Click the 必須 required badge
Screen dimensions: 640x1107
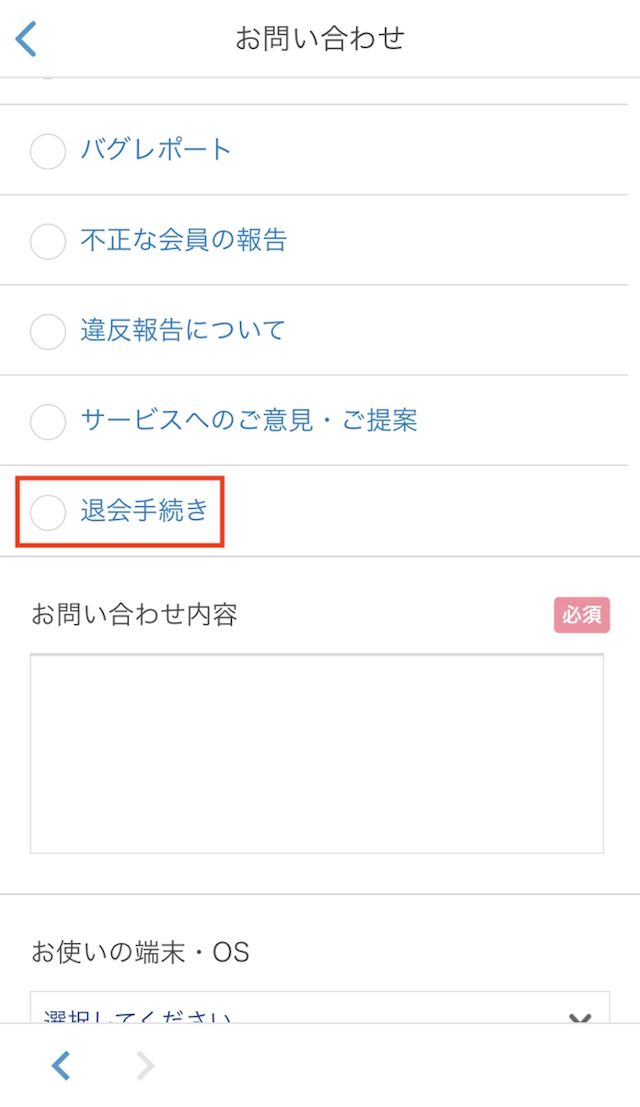582,616
